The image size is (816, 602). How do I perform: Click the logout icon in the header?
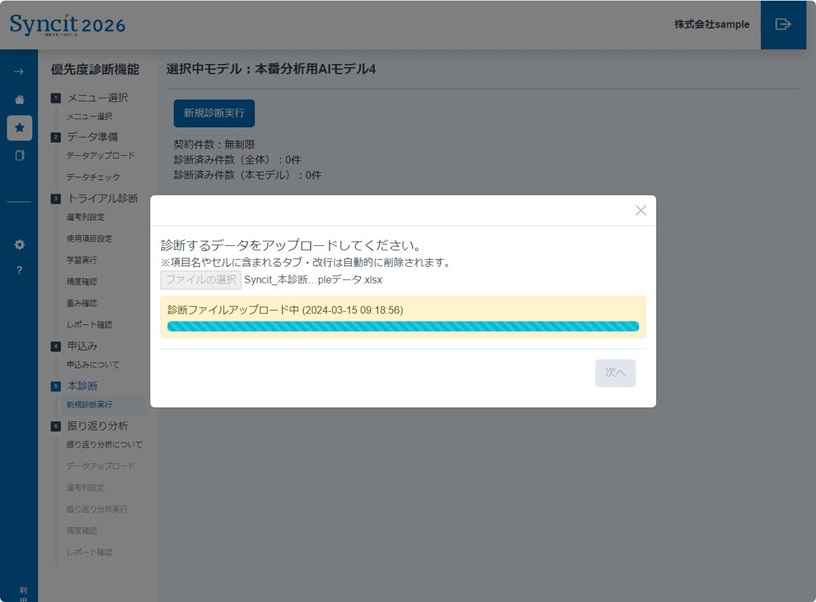783,24
